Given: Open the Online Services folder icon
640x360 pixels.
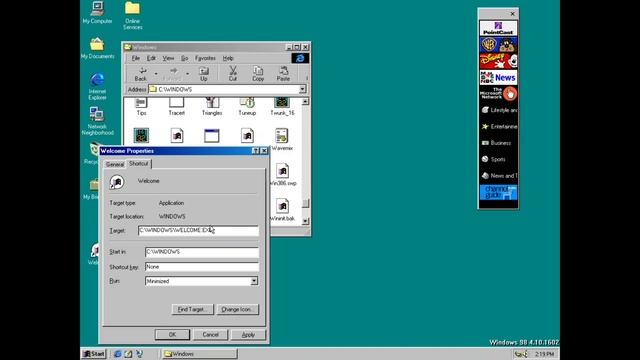Looking at the screenshot, I should coord(132,16).
